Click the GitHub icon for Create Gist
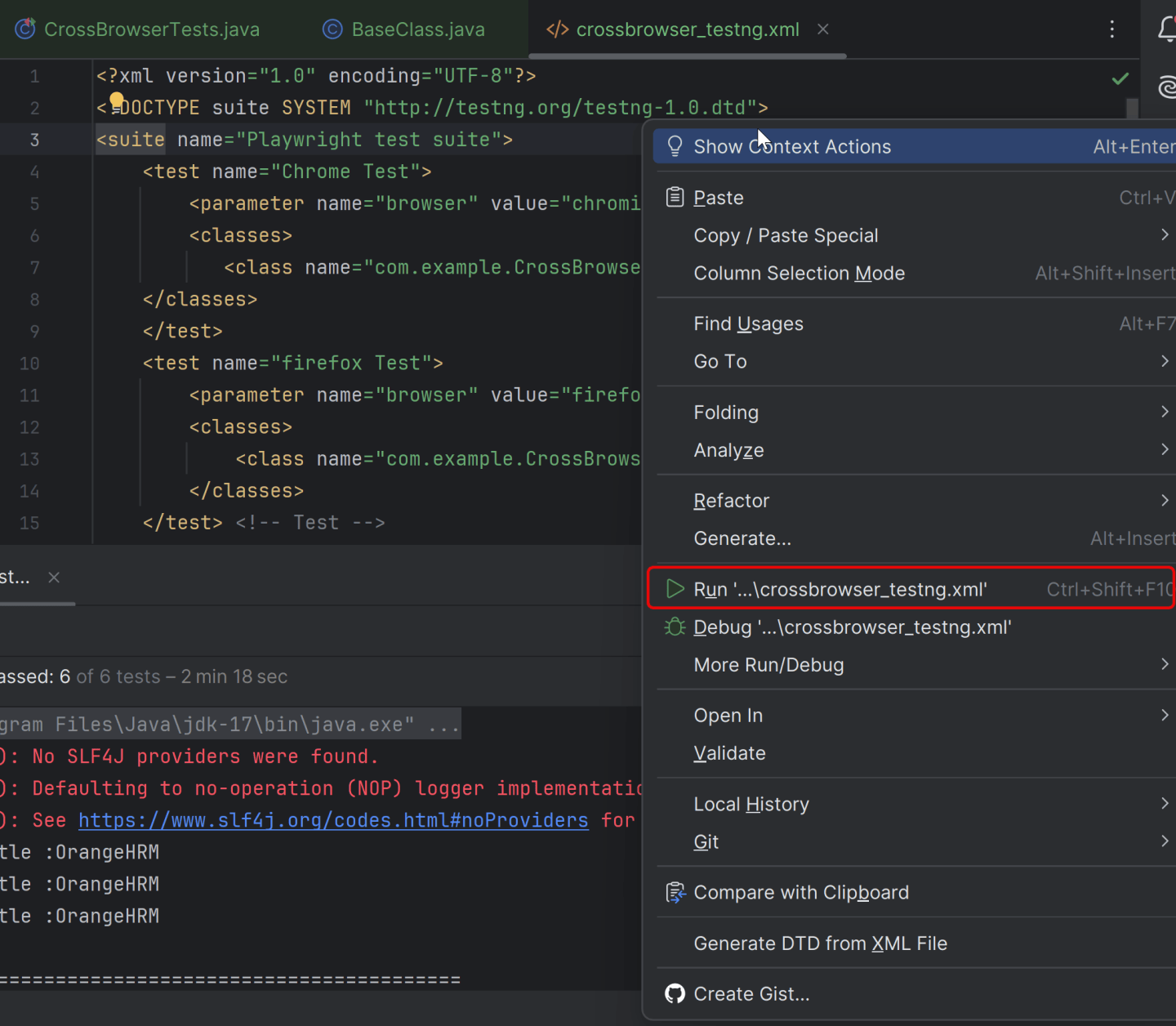 (675, 993)
